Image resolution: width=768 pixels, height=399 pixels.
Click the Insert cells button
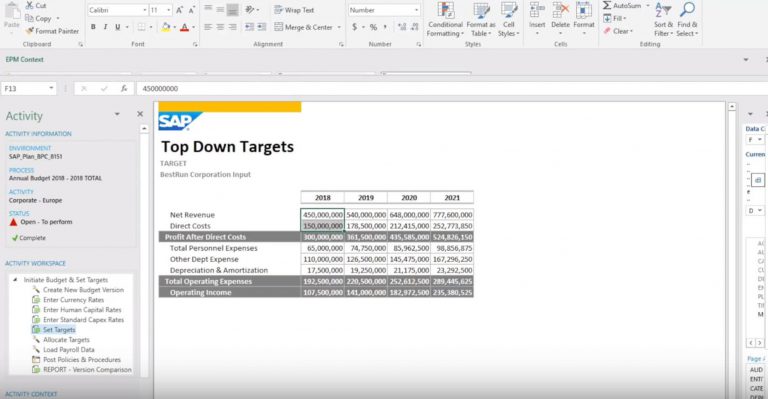point(537,19)
